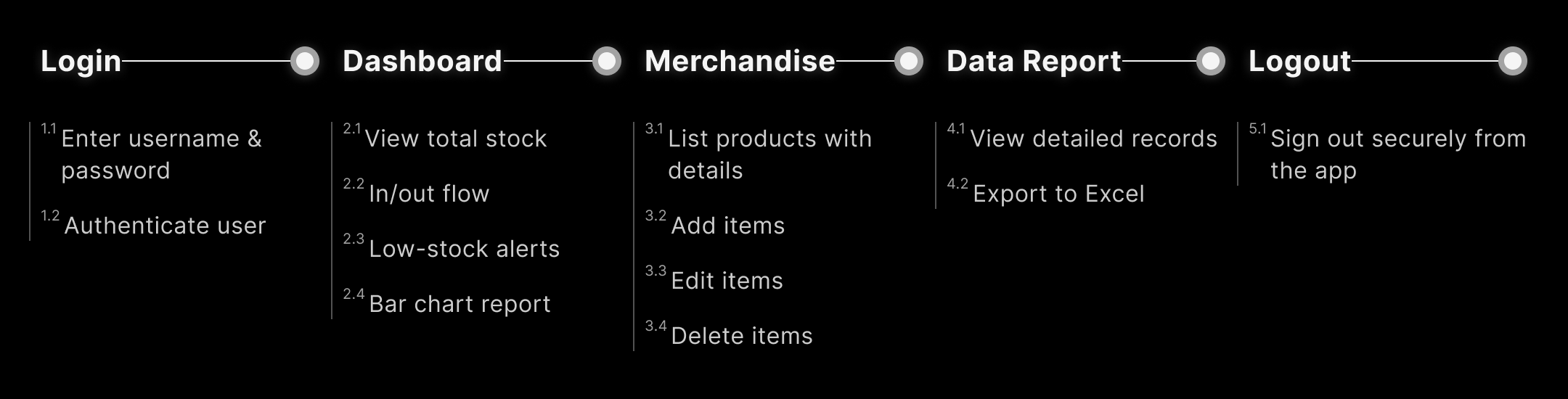
Task: Click the 'Add items' step
Action: coord(727,226)
